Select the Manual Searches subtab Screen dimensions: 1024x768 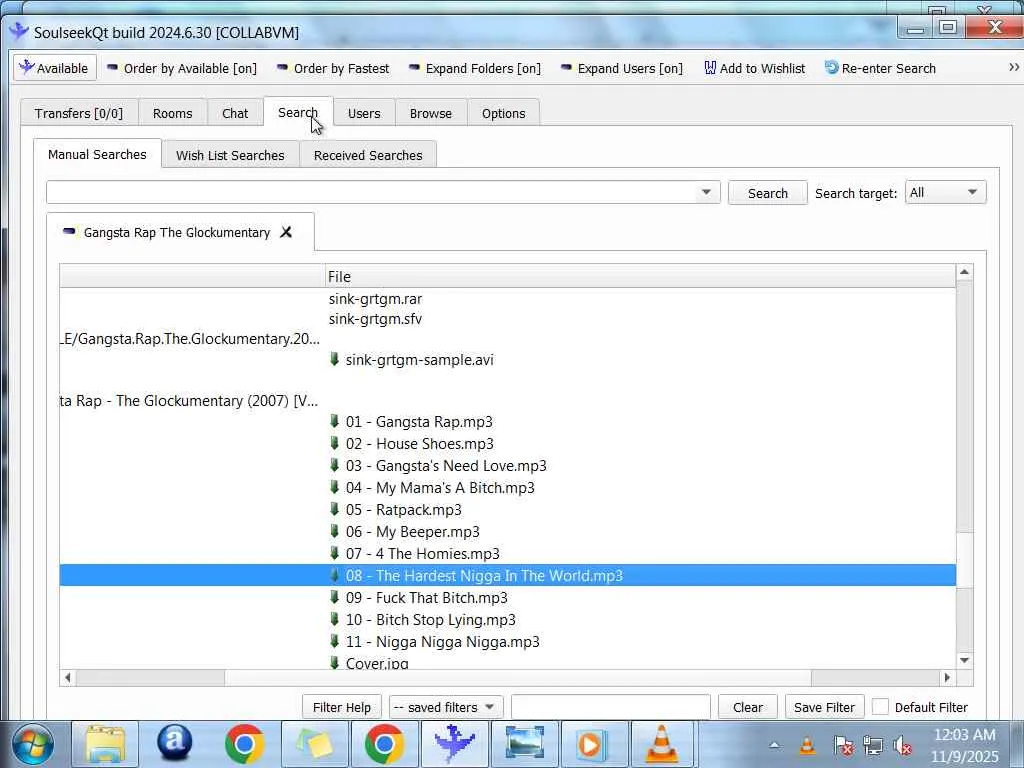[x=97, y=154]
